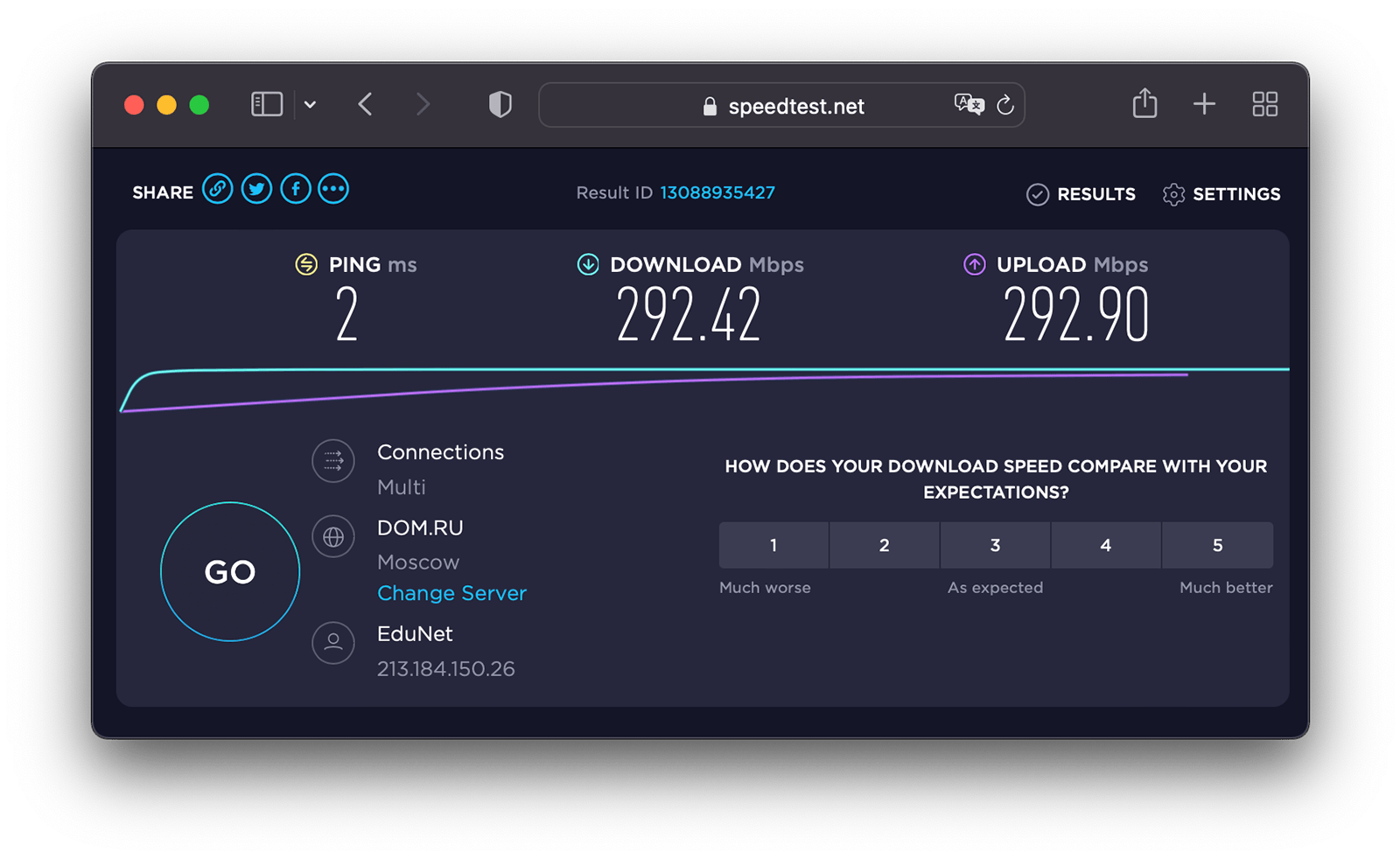
Task: Reload the speedtest.net page
Action: click(1005, 105)
